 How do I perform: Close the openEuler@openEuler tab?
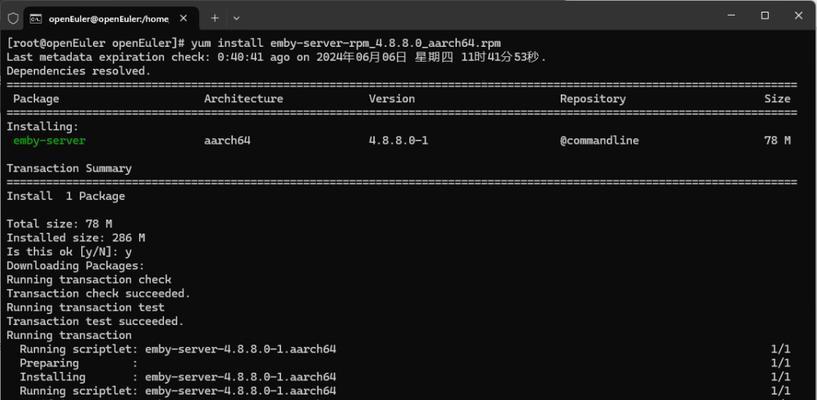point(183,18)
